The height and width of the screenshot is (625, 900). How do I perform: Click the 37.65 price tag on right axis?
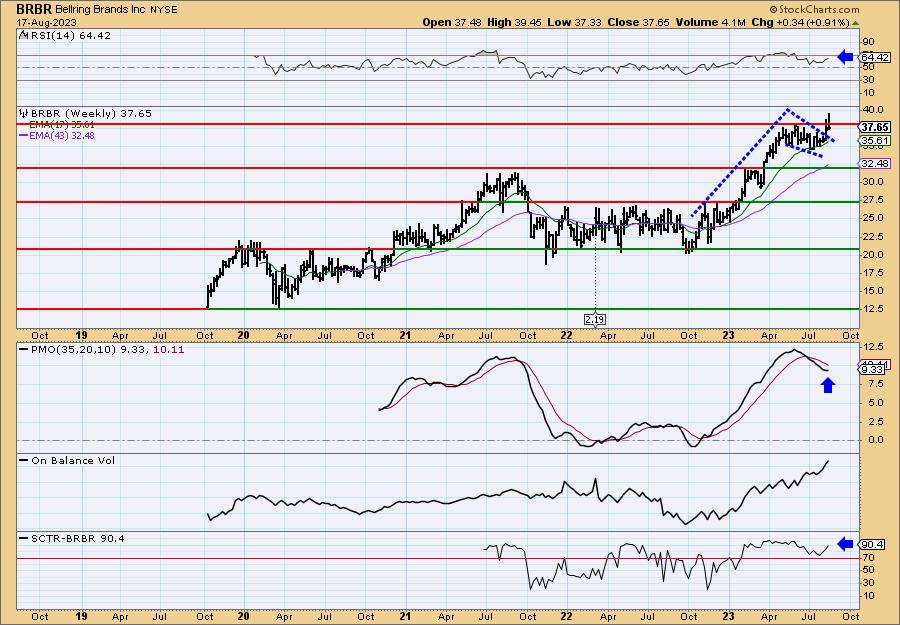coord(875,127)
